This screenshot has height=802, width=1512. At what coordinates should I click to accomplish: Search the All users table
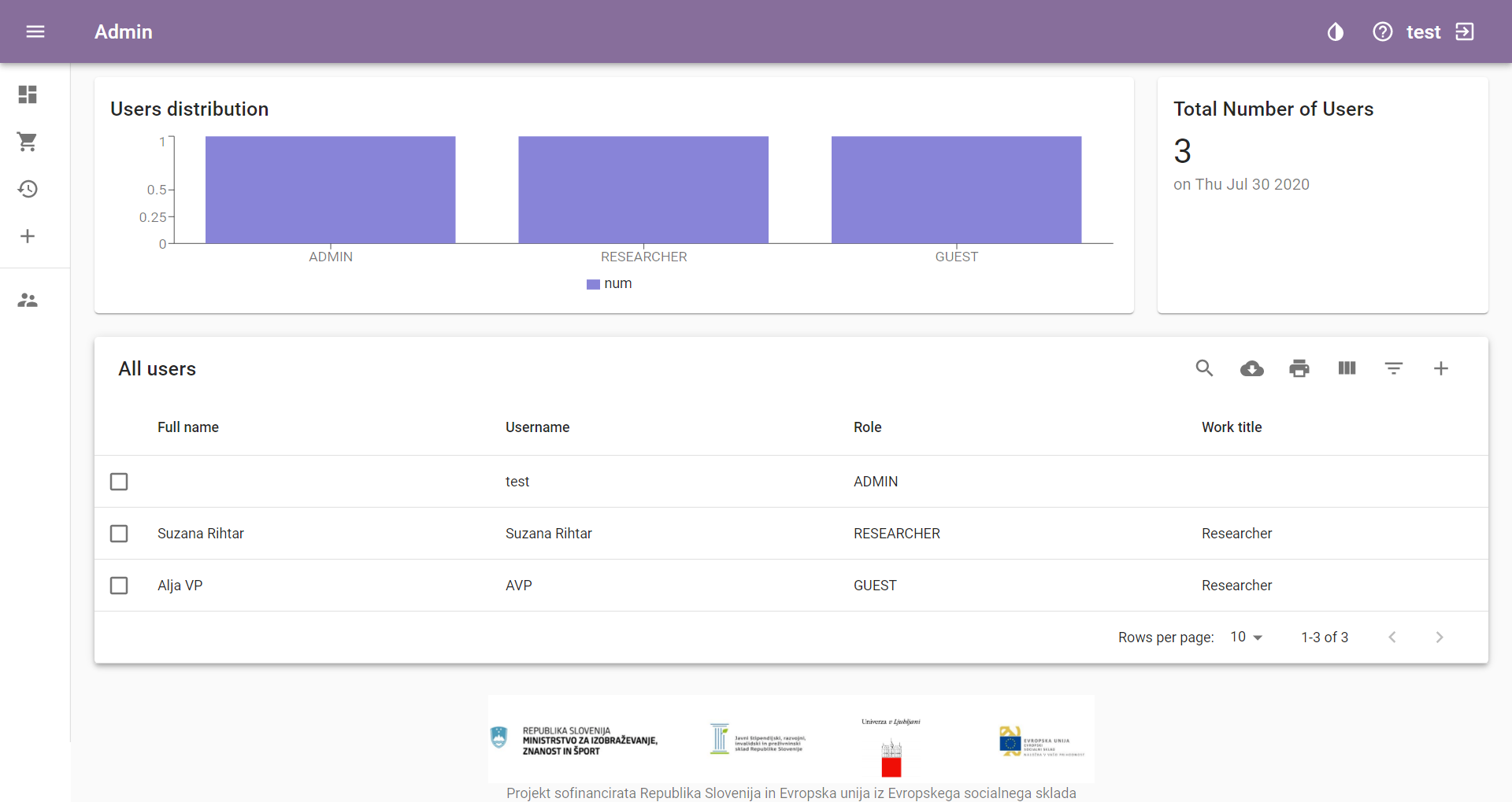tap(1204, 368)
